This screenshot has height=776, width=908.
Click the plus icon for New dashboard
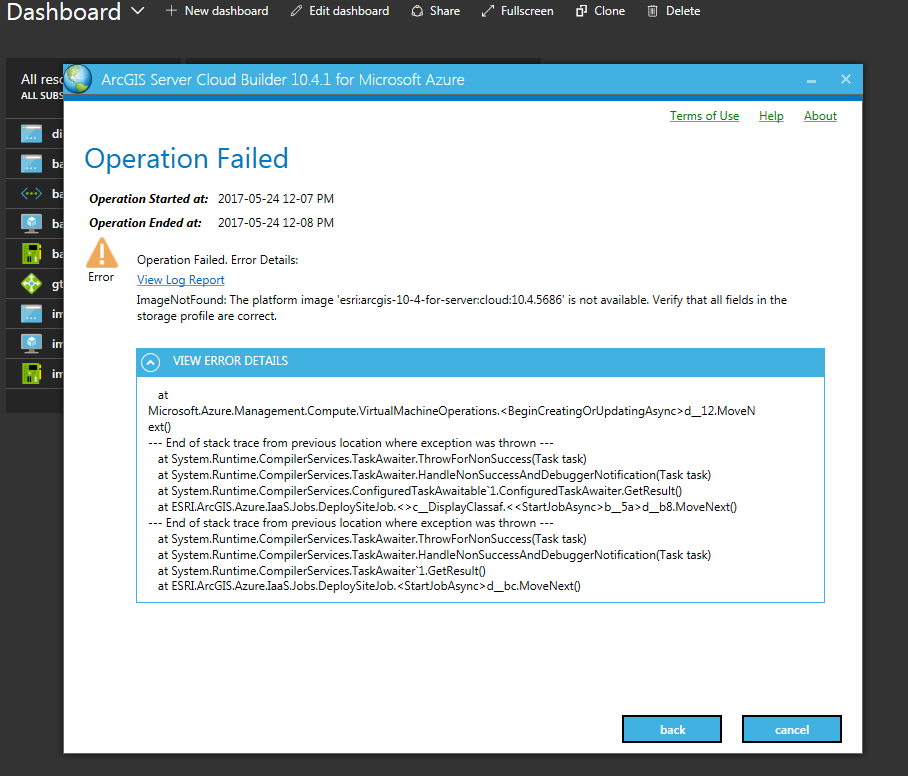(171, 10)
